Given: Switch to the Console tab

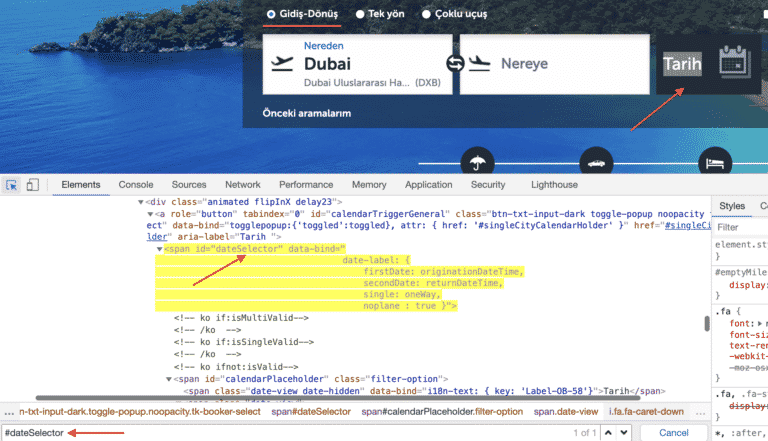Looking at the screenshot, I should click(x=136, y=185).
